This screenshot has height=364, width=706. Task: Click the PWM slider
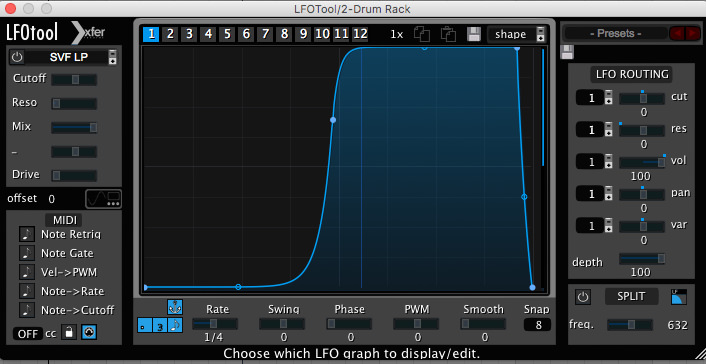click(x=416, y=323)
